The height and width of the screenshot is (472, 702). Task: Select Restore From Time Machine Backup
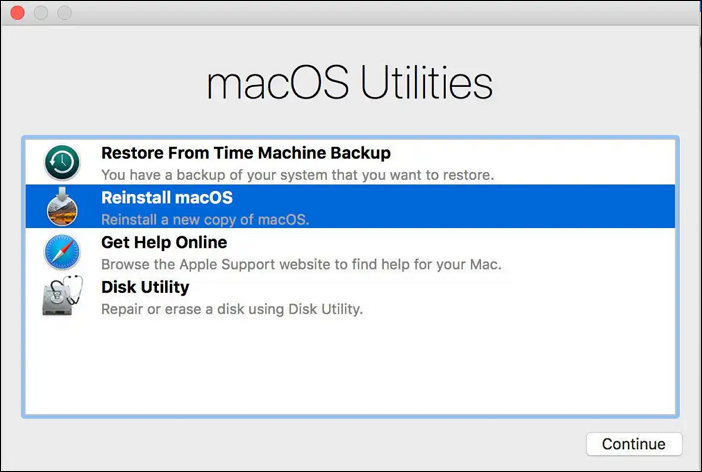point(245,154)
